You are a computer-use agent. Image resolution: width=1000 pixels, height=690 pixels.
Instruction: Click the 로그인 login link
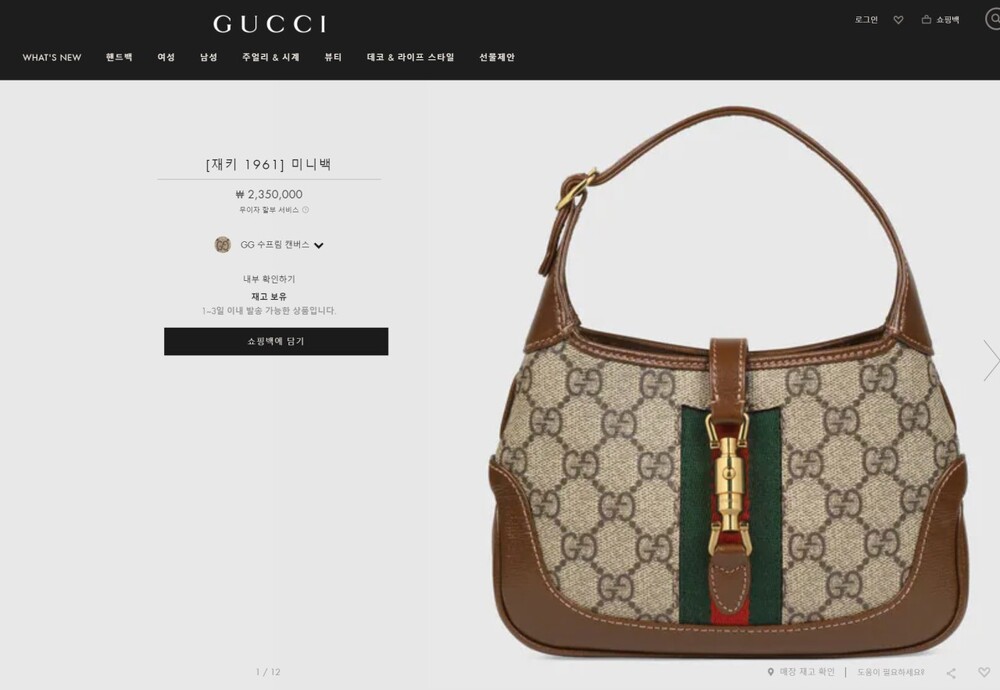pos(866,20)
